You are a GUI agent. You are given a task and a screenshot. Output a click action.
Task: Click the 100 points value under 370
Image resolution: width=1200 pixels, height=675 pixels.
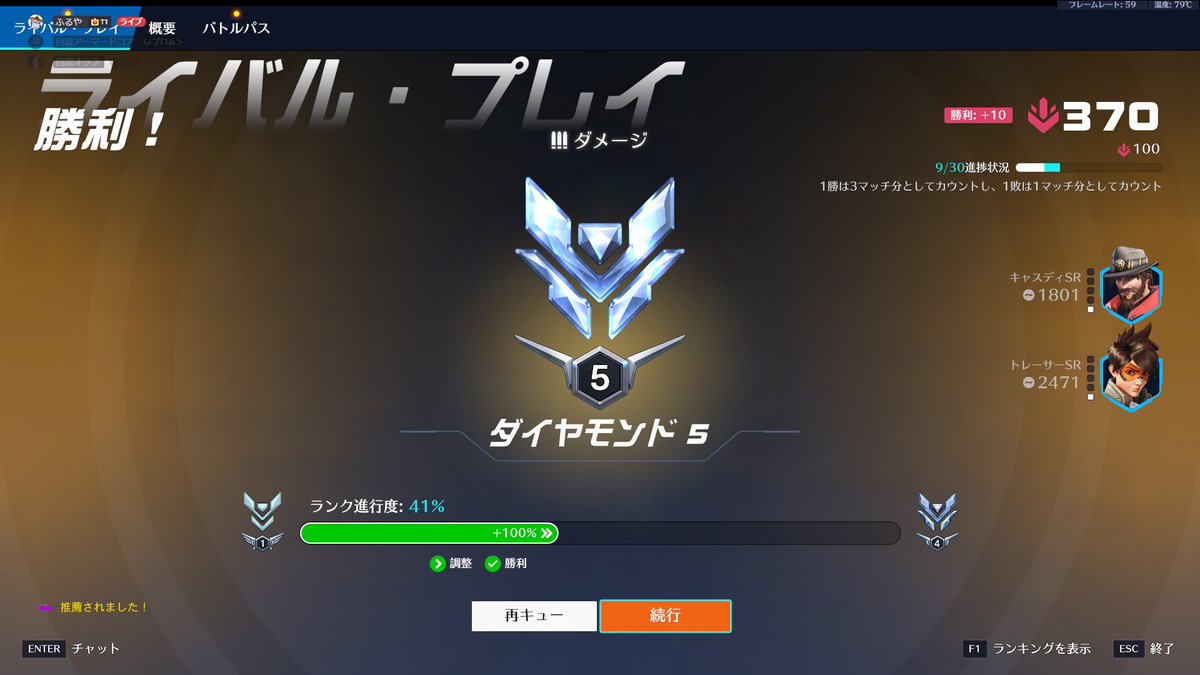[x=1146, y=150]
